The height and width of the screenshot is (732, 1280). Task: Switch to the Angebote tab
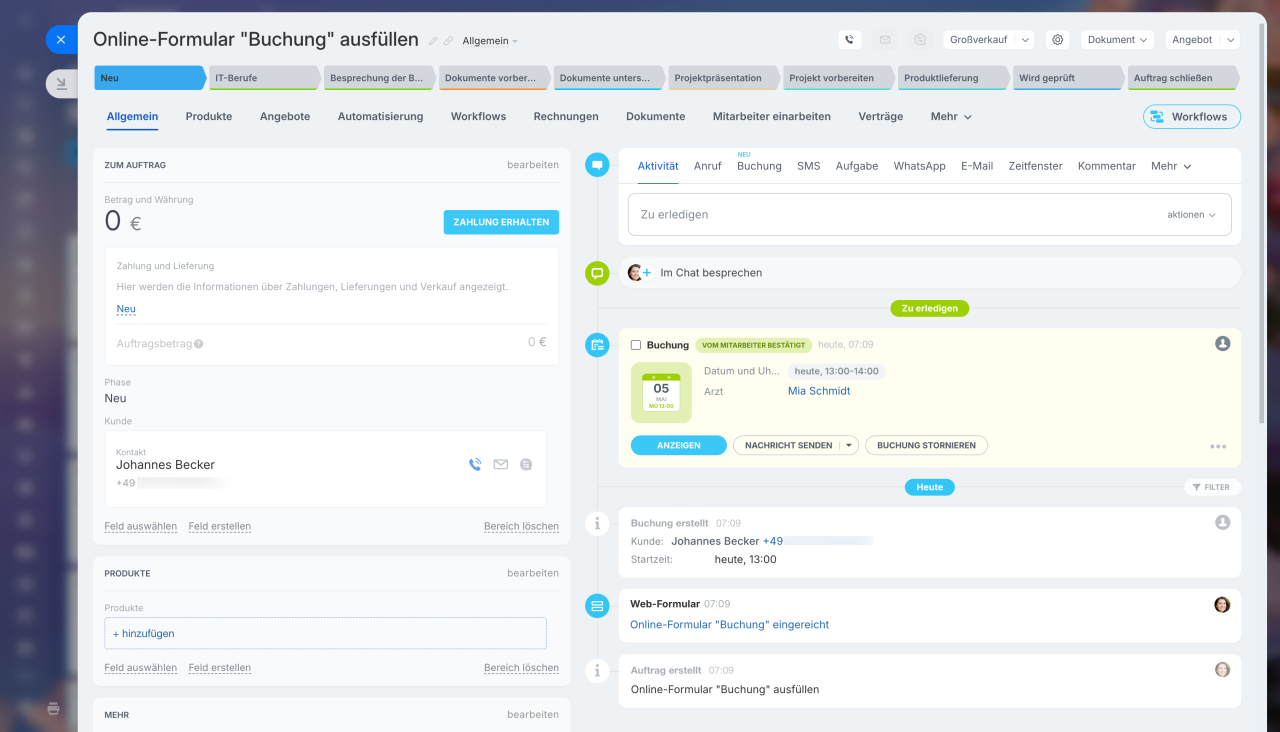click(x=285, y=116)
